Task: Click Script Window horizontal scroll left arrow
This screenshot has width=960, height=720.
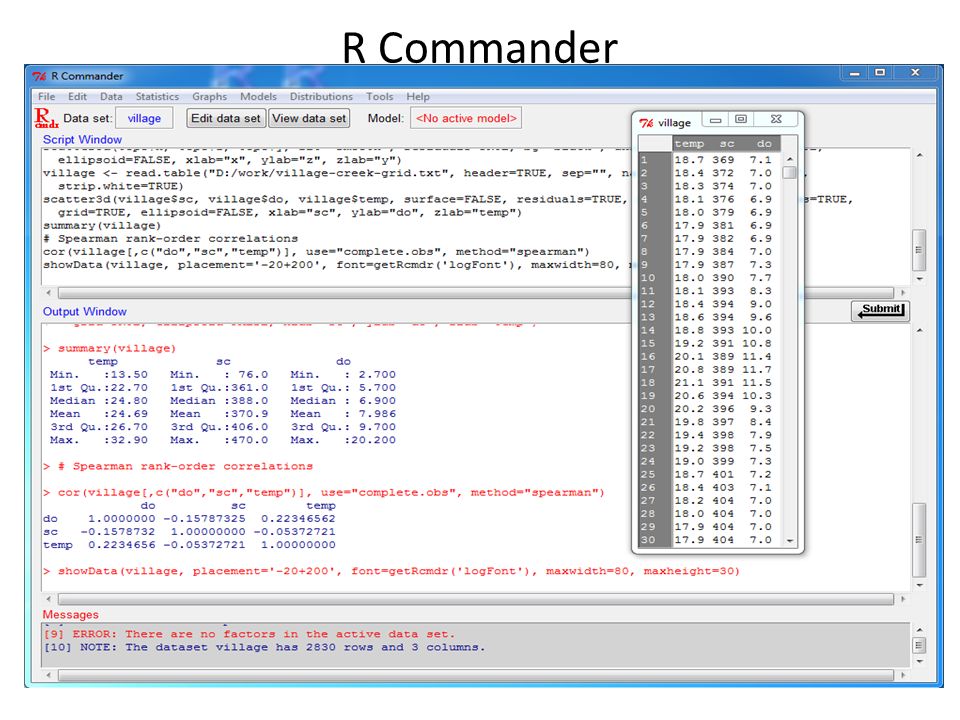Action: click(x=49, y=293)
